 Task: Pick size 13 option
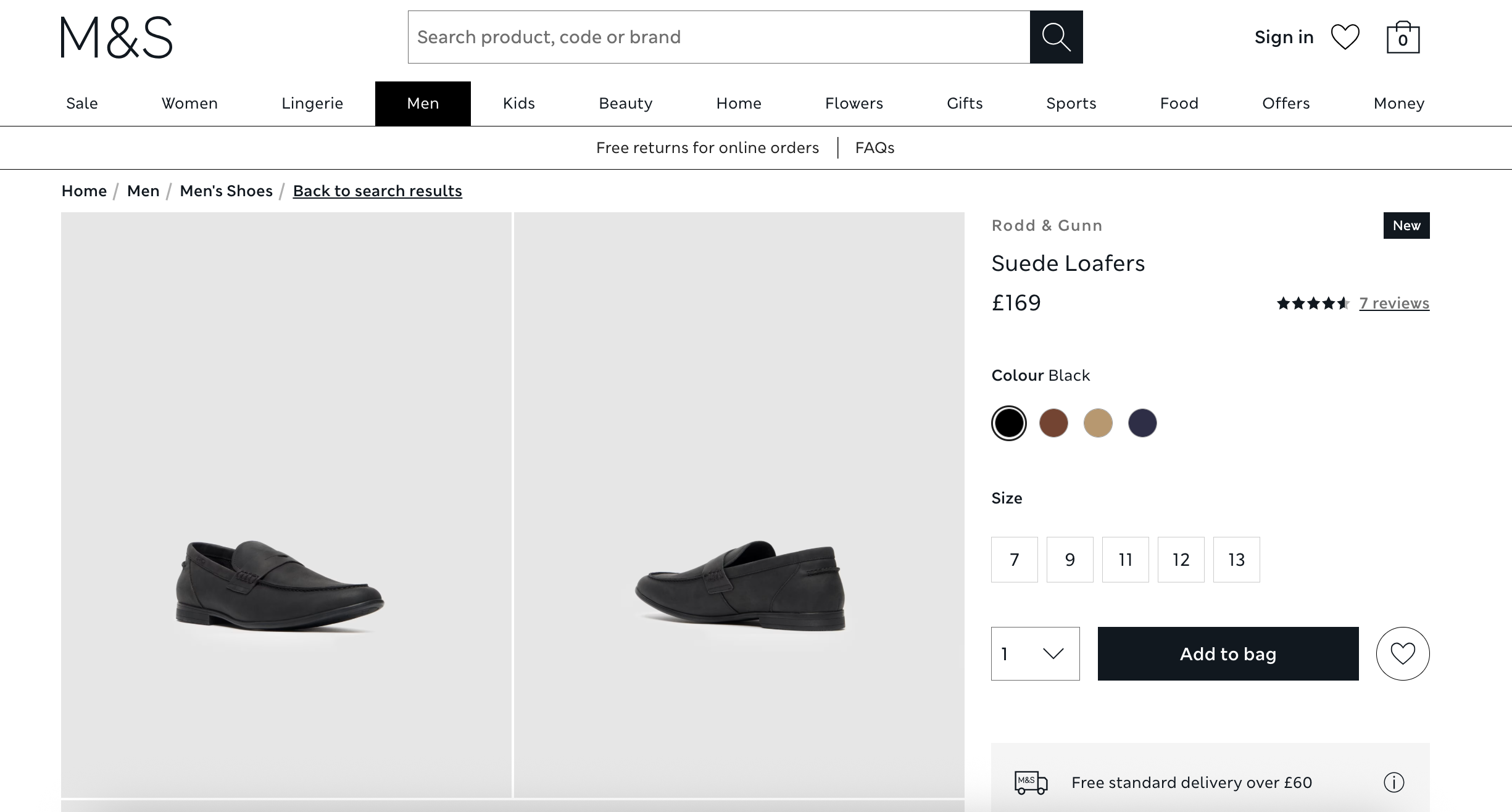(1236, 560)
